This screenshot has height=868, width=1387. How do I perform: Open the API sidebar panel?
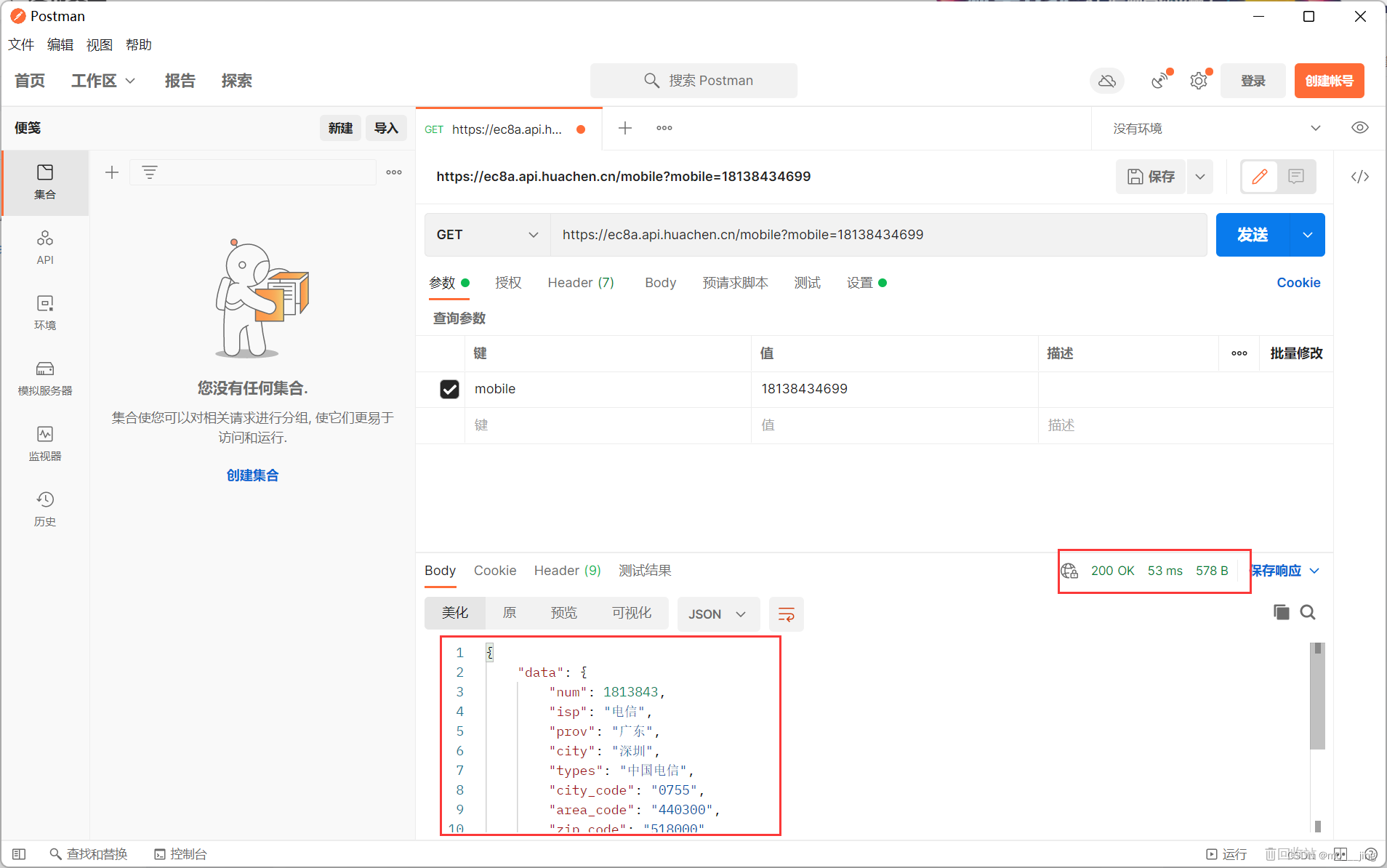coord(45,247)
